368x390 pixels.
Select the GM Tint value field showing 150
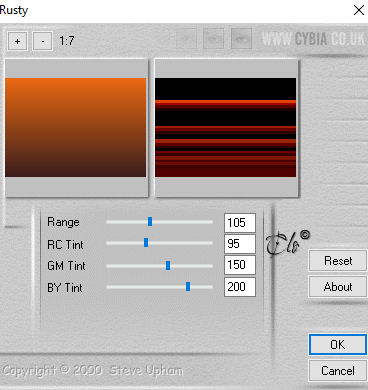tap(240, 265)
